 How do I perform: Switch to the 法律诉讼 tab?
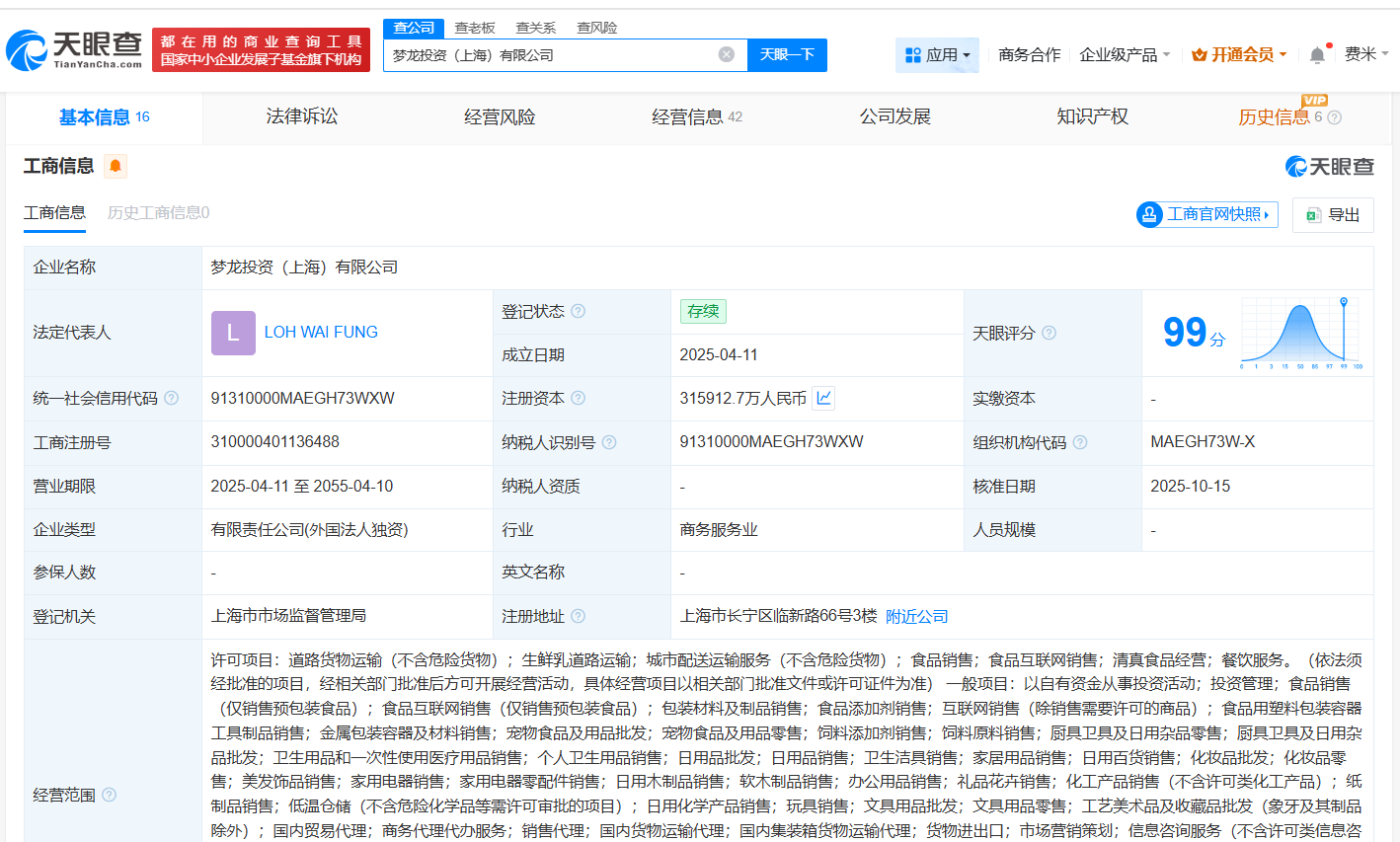(302, 116)
